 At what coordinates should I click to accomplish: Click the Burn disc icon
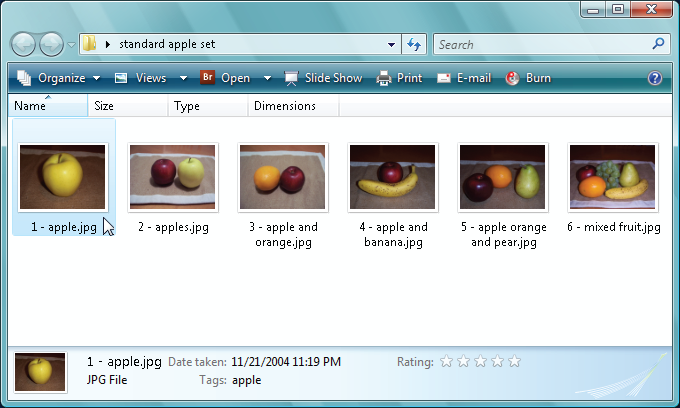tap(512, 78)
